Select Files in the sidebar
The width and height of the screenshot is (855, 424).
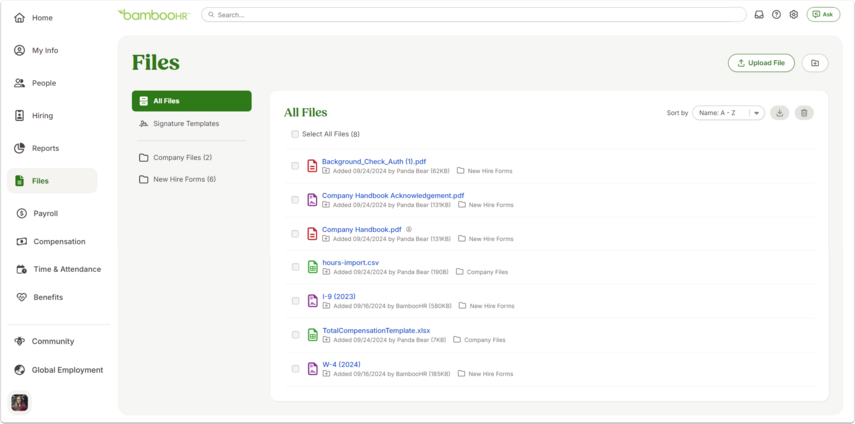click(x=52, y=181)
